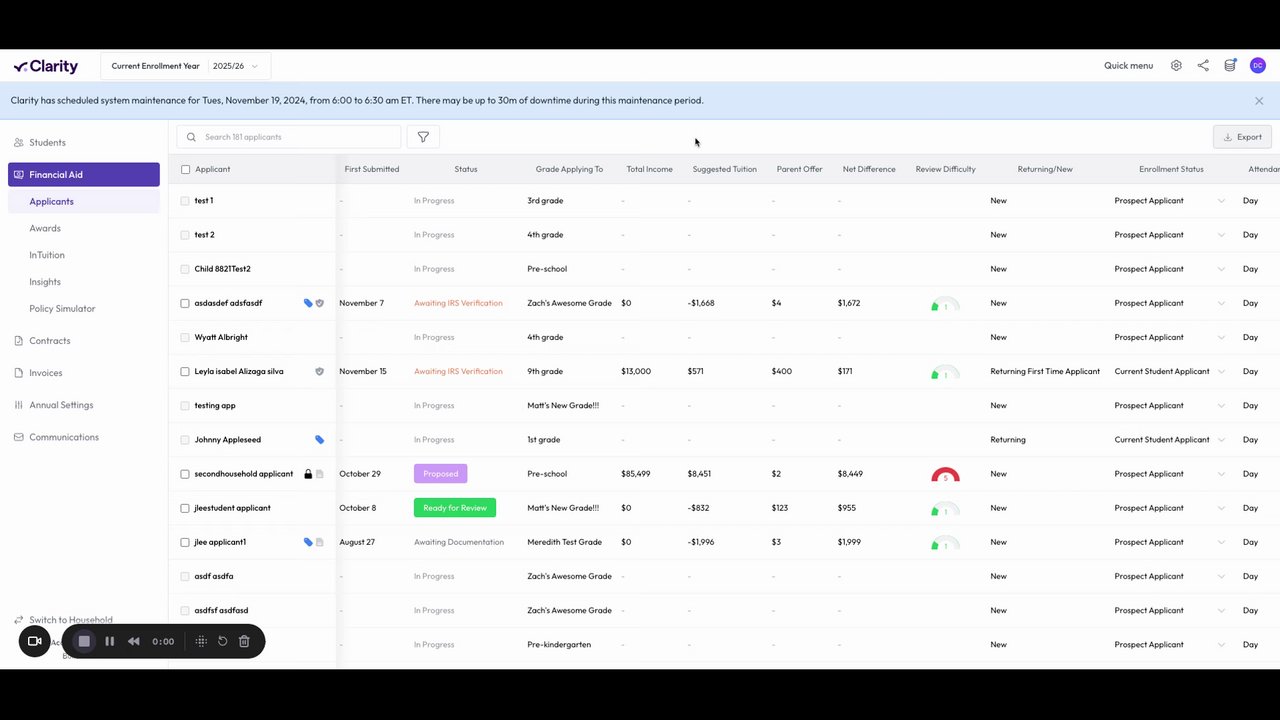Check the box for jleestudent applicant
Image resolution: width=1280 pixels, height=720 pixels.
[x=185, y=508]
